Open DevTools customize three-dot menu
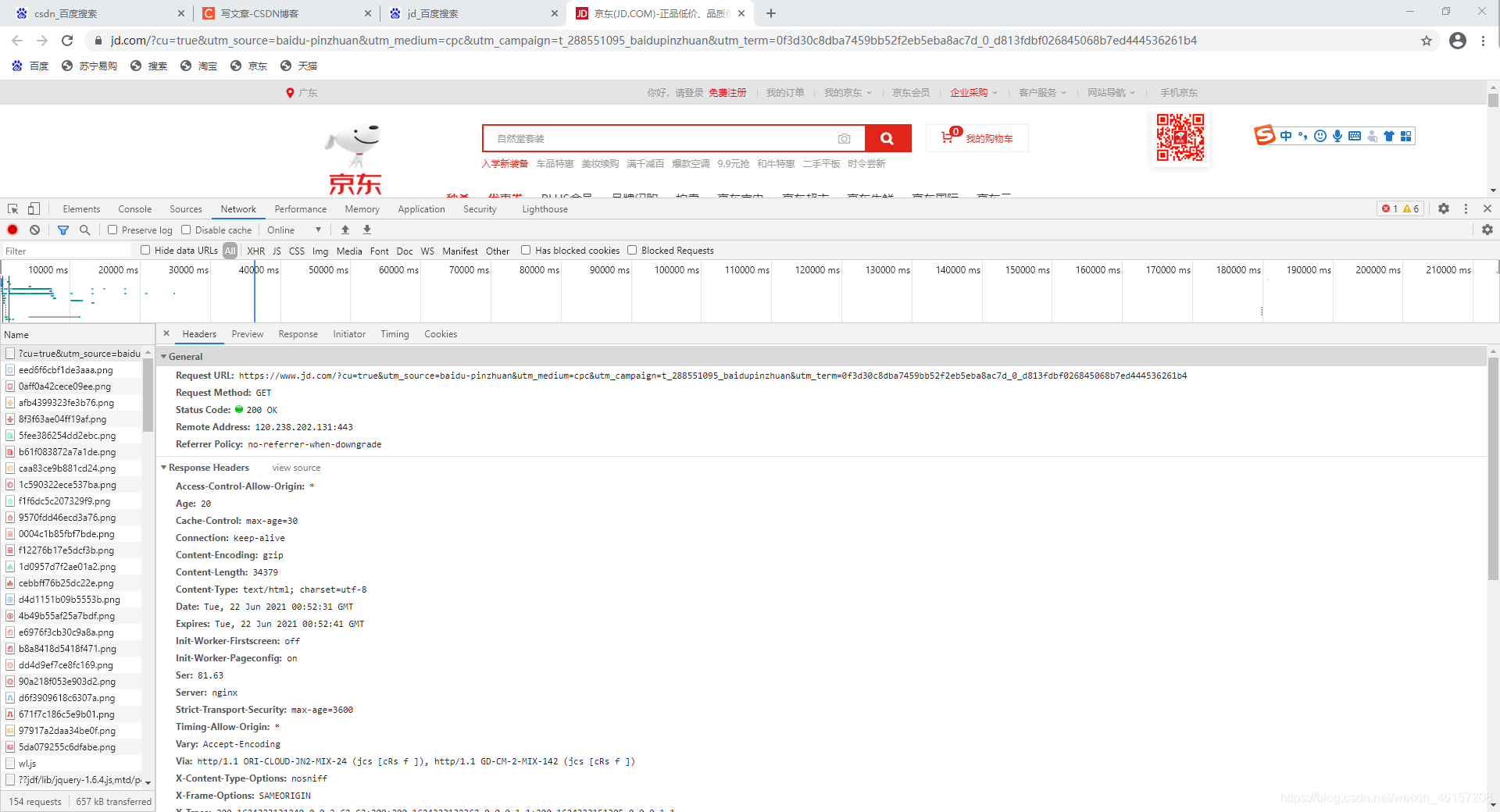1500x812 pixels. tap(1466, 208)
